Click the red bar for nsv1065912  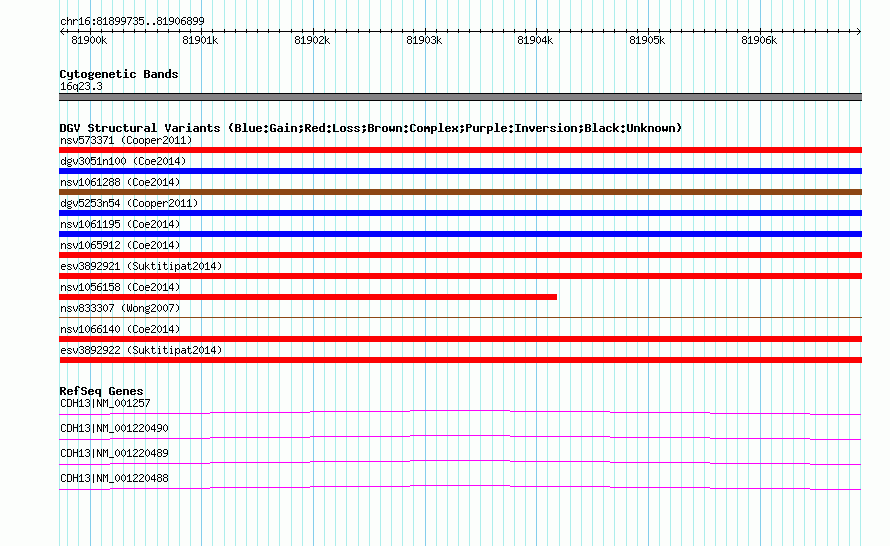coord(460,255)
